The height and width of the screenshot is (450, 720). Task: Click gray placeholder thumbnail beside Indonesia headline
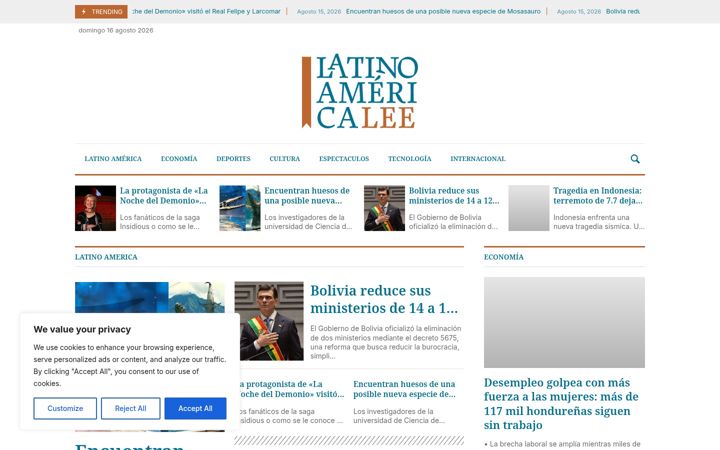pyautogui.click(x=529, y=208)
